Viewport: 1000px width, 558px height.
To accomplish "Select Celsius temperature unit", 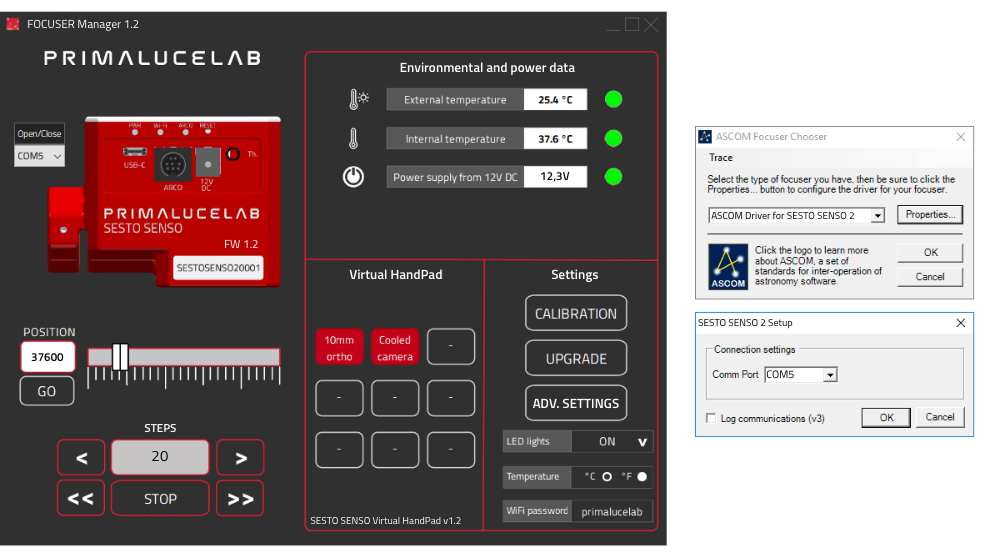I will click(607, 476).
